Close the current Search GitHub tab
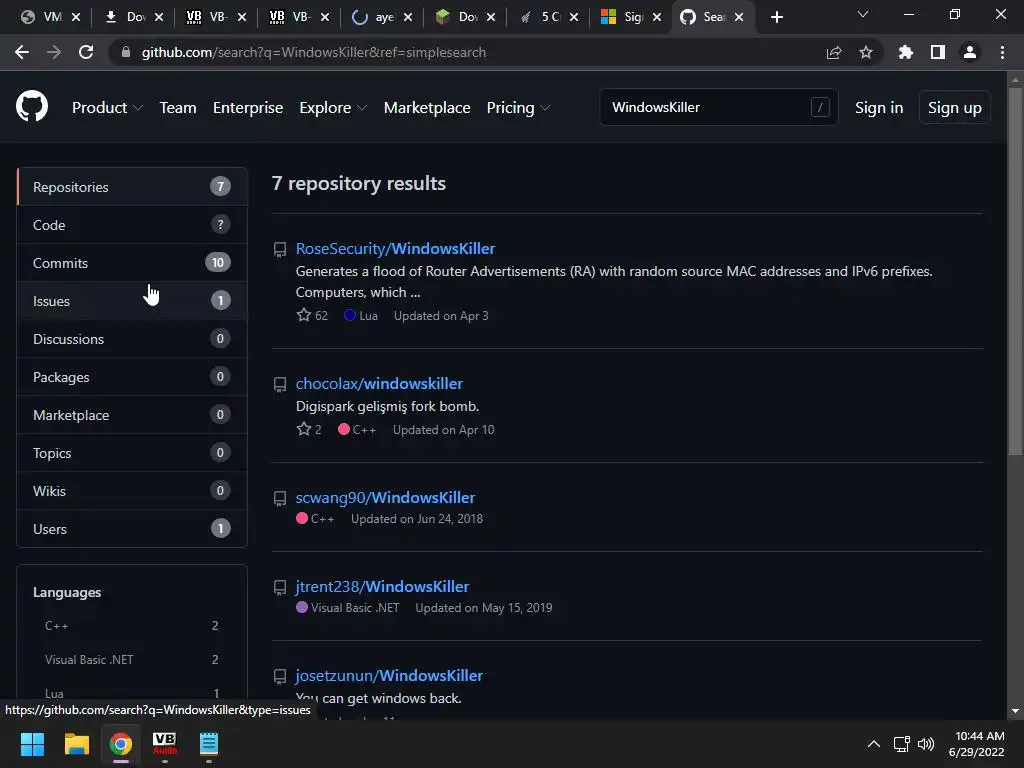Viewport: 1024px width, 768px height. pyautogui.click(x=739, y=17)
